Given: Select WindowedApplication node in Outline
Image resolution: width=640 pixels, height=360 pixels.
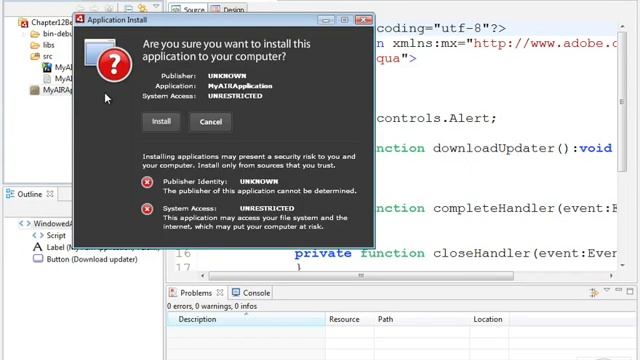Looking at the screenshot, I should (x=53, y=224).
